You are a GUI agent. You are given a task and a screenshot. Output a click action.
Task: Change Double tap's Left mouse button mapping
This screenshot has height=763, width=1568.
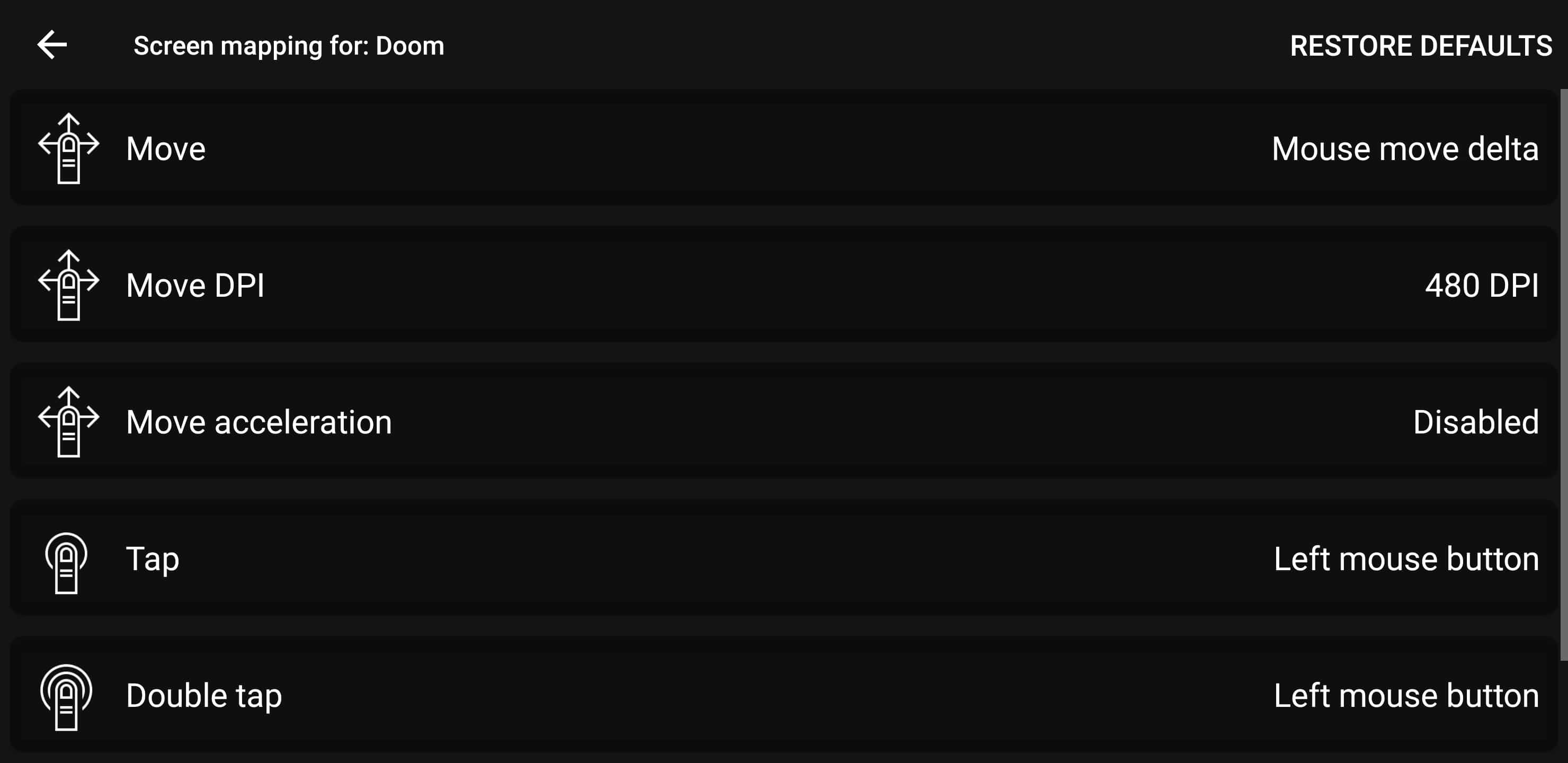(1406, 695)
